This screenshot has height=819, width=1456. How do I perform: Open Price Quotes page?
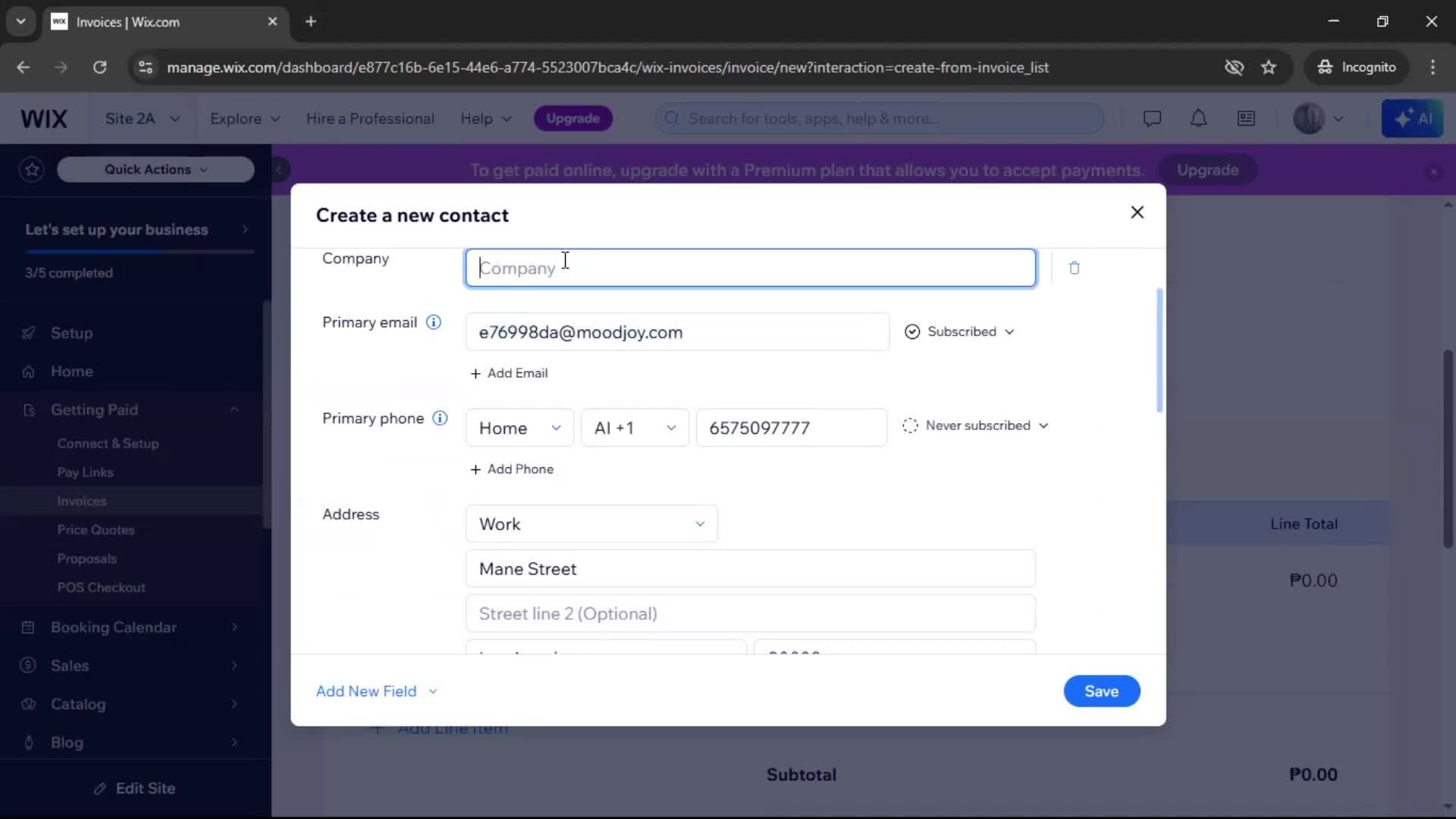96,530
